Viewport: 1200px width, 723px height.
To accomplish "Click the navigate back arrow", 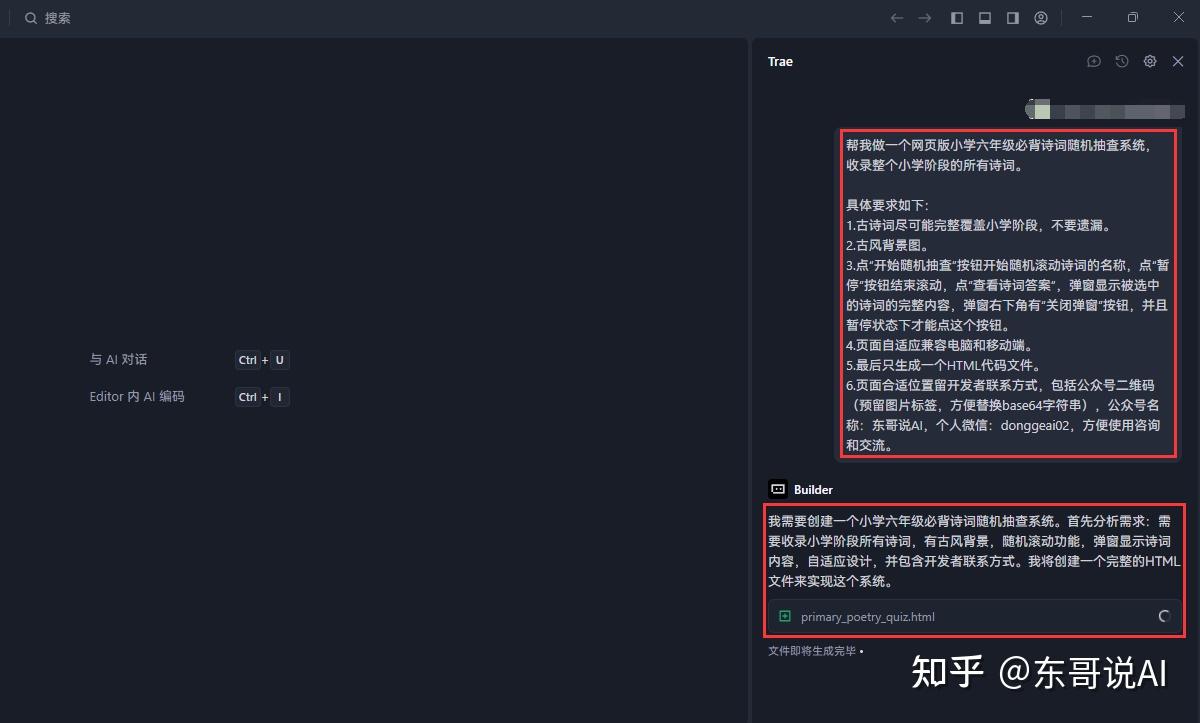I will point(897,17).
